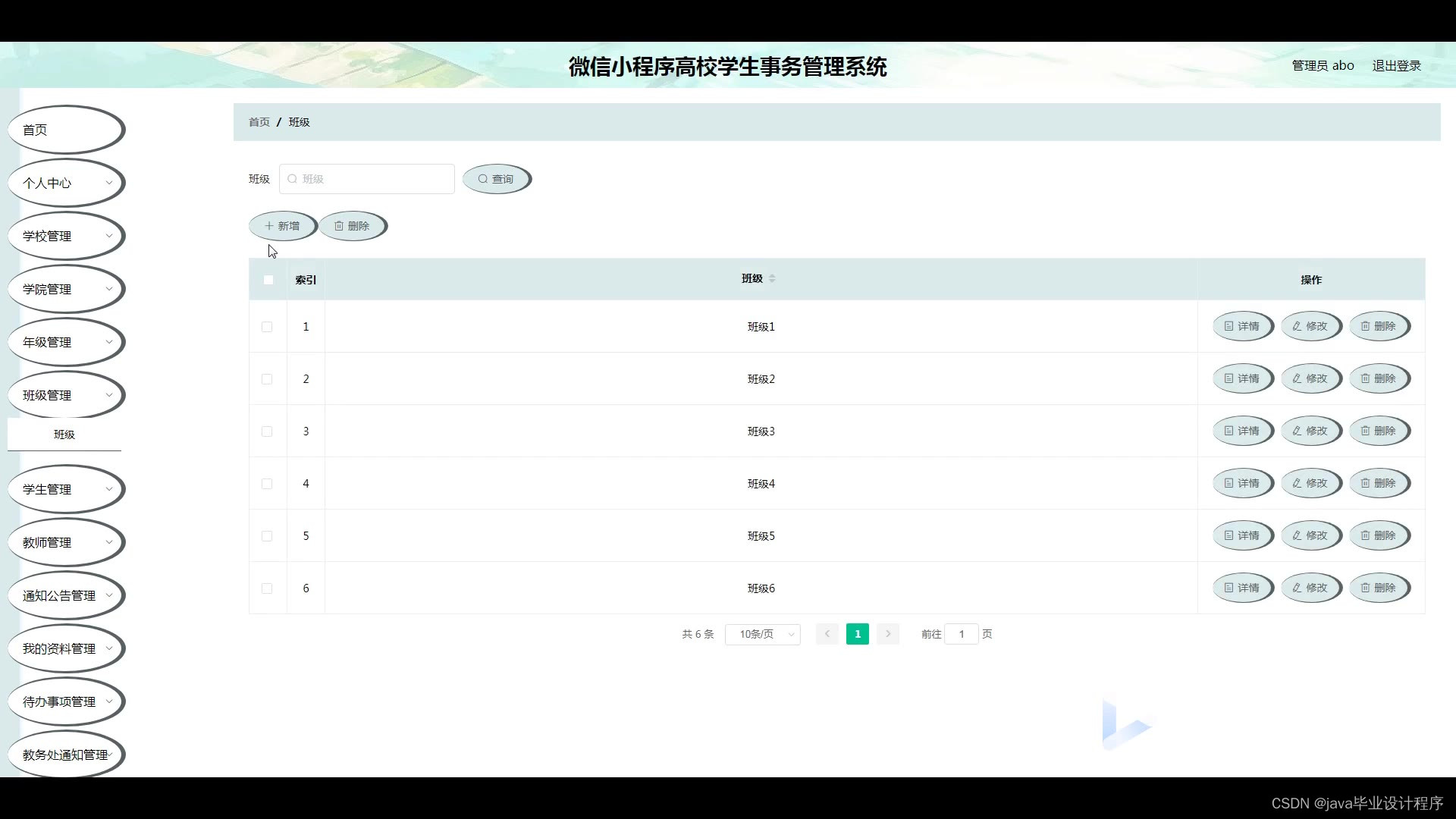This screenshot has width=1456, height=819.
Task: Expand the 学生管理 sidebar menu
Action: (x=65, y=489)
